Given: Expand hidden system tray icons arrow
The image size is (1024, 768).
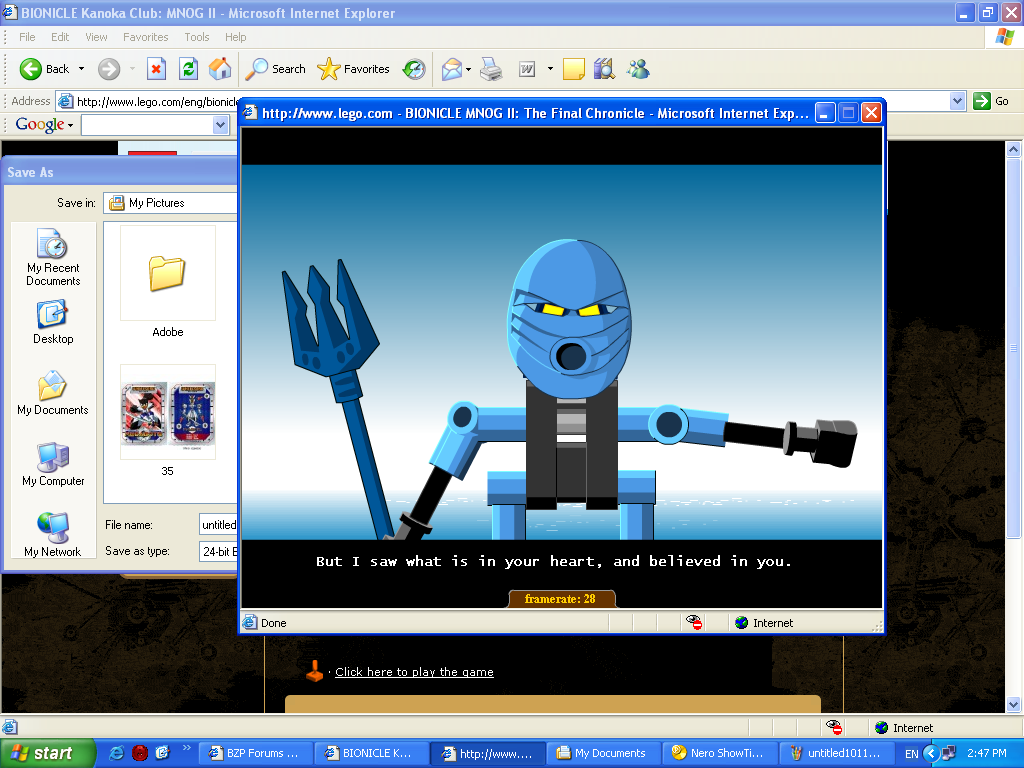Looking at the screenshot, I should point(931,754).
